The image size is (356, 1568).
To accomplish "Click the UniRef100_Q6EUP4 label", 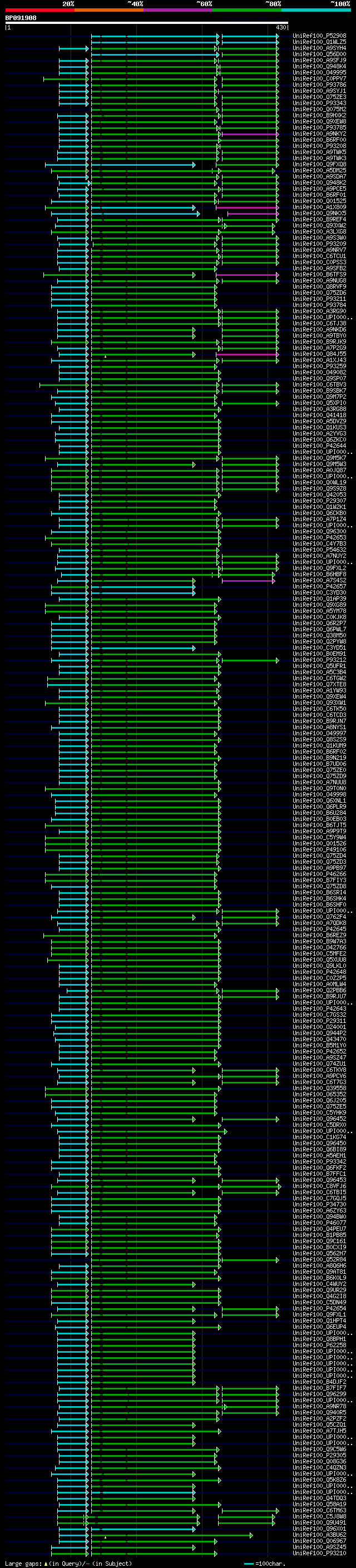I will pyautogui.click(x=319, y=1327).
